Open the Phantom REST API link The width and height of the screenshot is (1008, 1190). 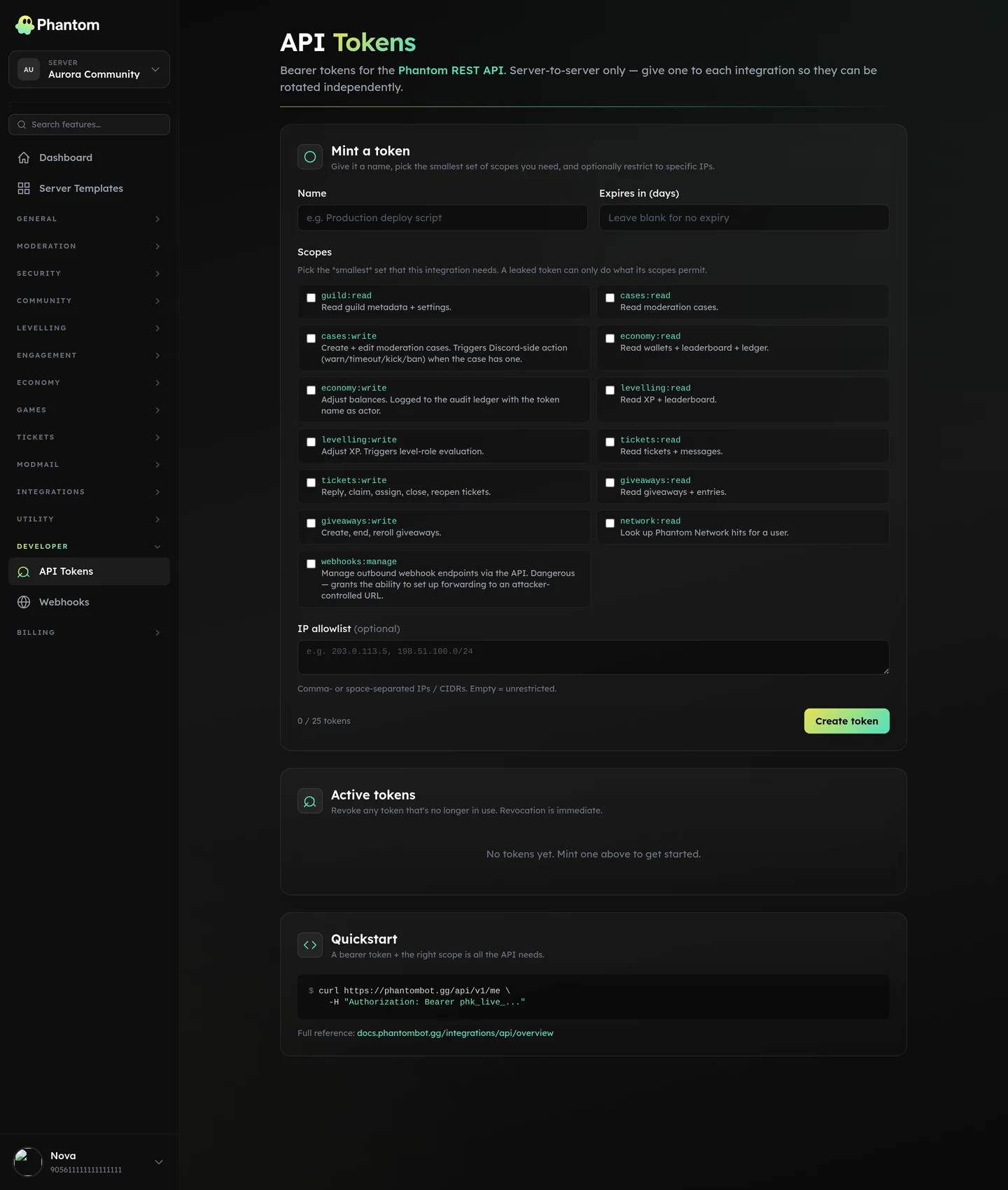click(x=451, y=71)
